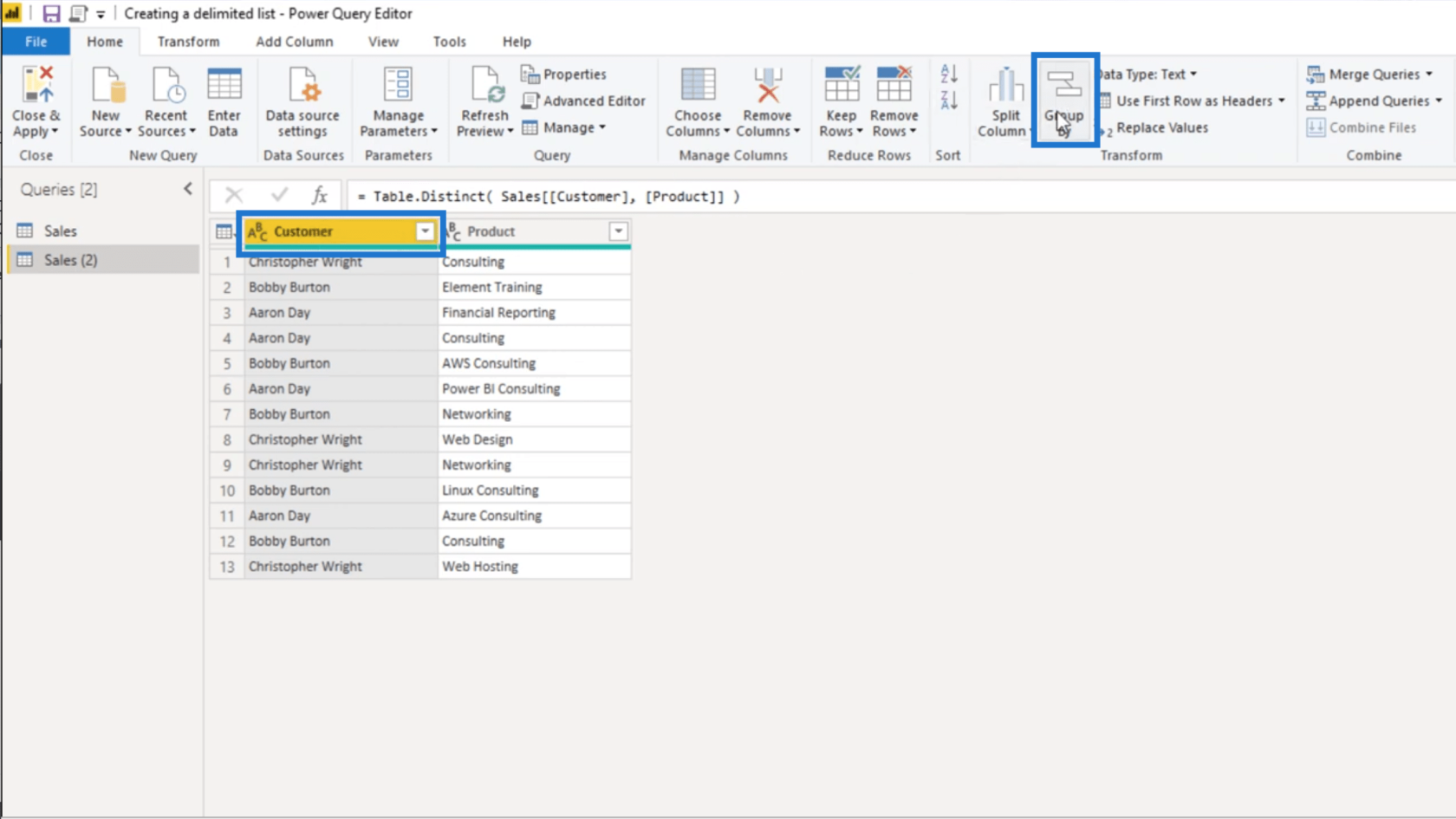Screen dimensions: 1456x819
Task: Expand Append Queries dropdown arrow
Action: (x=1439, y=101)
